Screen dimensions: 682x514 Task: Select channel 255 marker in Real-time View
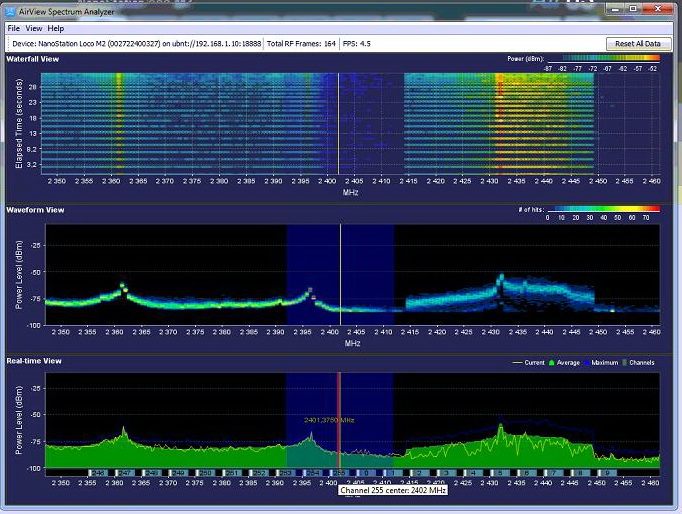click(x=338, y=472)
